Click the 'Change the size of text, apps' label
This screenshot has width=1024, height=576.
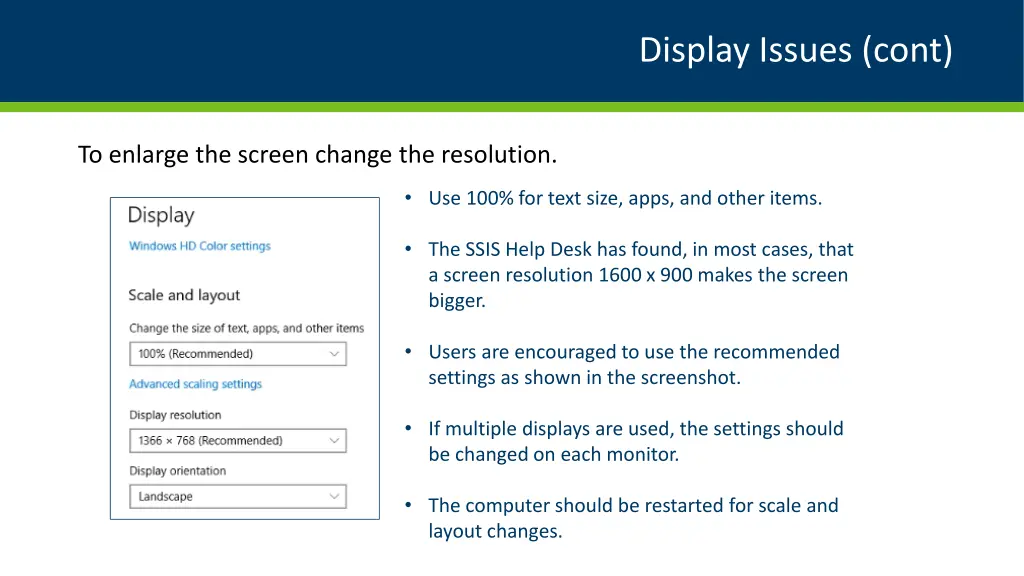pyautogui.click(x=246, y=328)
